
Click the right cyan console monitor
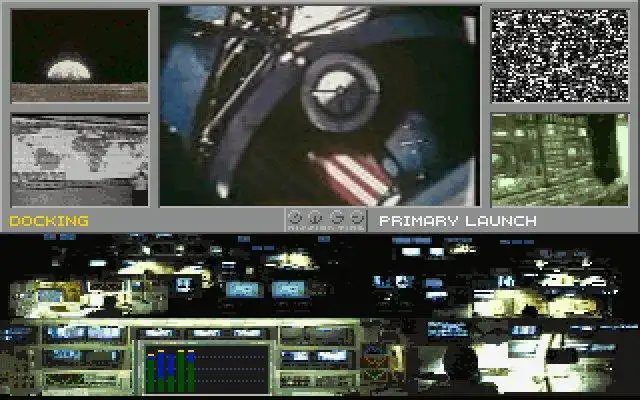click(289, 289)
